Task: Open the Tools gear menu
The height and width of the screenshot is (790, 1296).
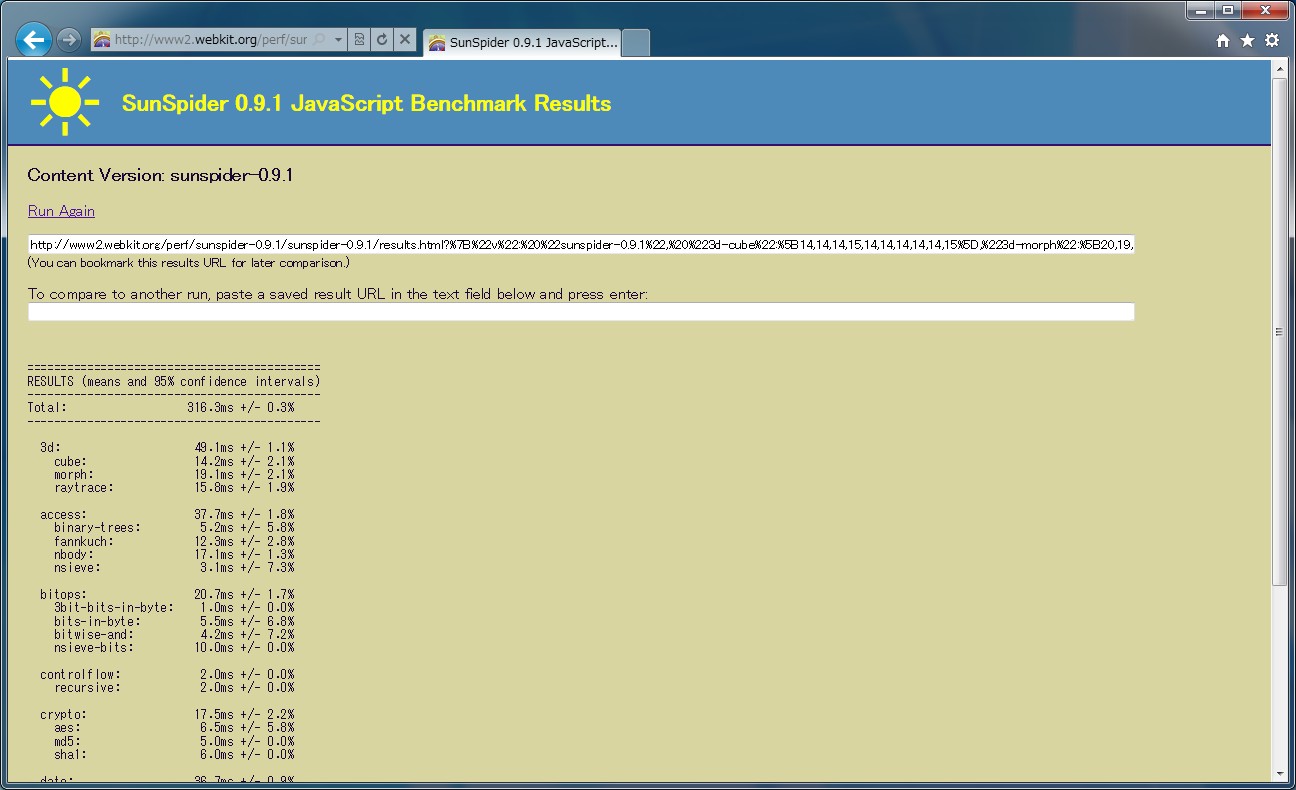Action: [x=1272, y=41]
